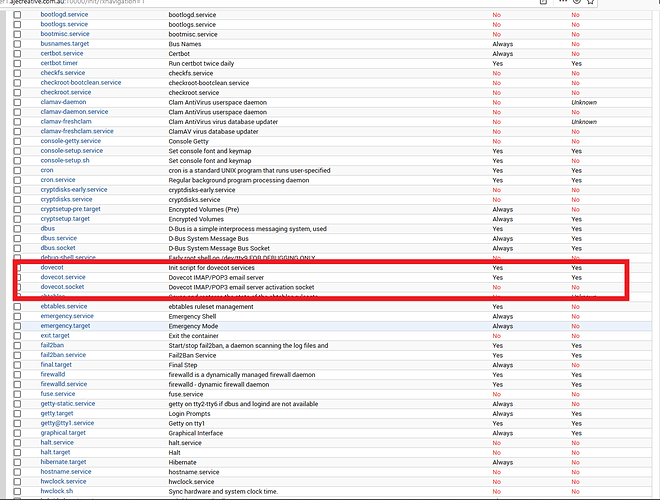Open the dbus link
Image resolution: width=660 pixels, height=500 pixels.
(48, 229)
